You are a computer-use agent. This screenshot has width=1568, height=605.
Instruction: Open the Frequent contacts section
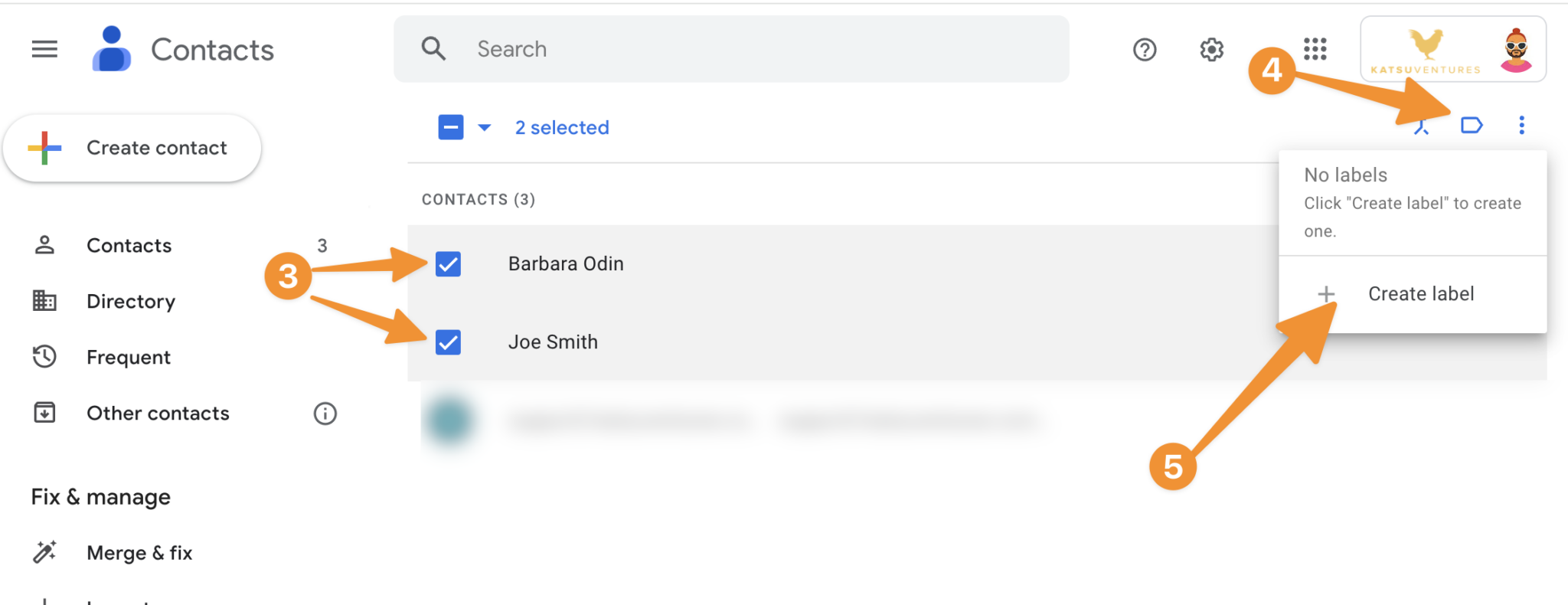point(129,357)
